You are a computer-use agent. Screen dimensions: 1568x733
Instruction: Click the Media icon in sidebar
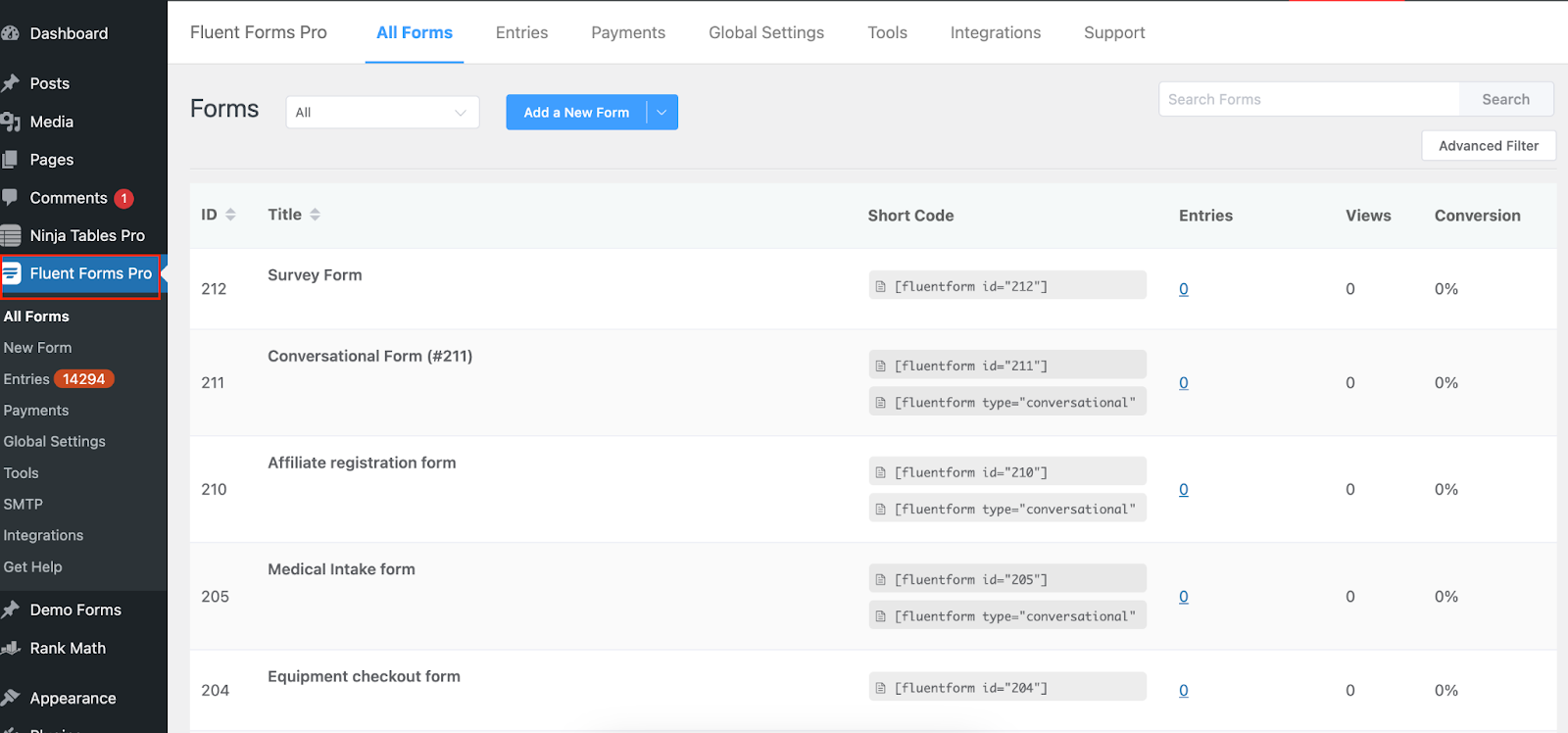click(10, 122)
